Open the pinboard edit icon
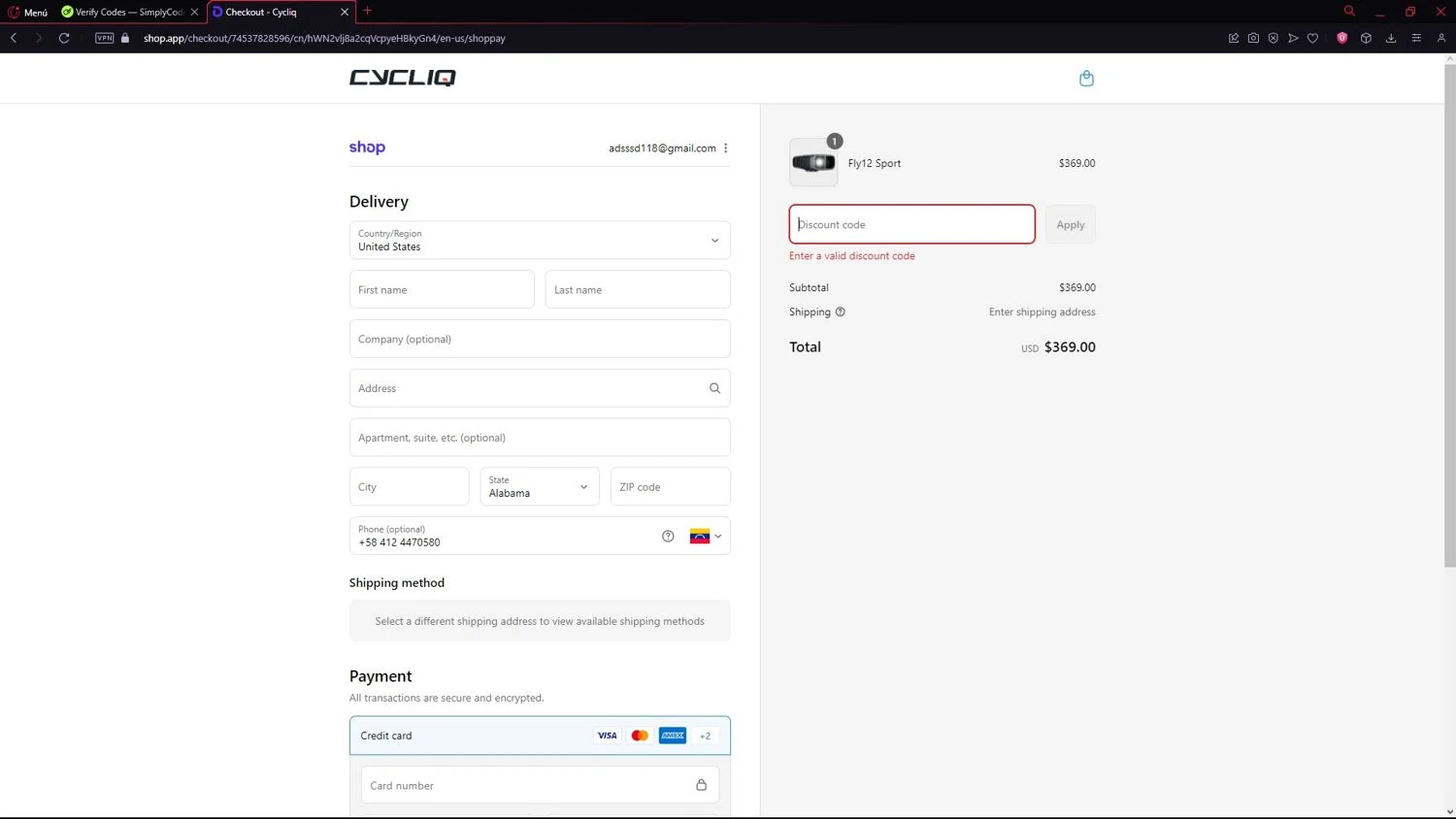 pos(1234,38)
